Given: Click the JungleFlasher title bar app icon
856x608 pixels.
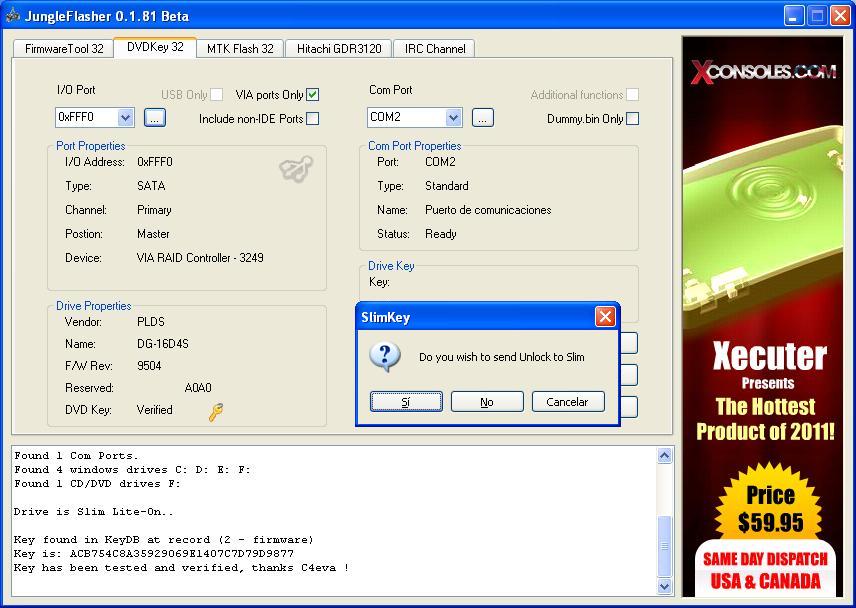Looking at the screenshot, I should [x=11, y=16].
